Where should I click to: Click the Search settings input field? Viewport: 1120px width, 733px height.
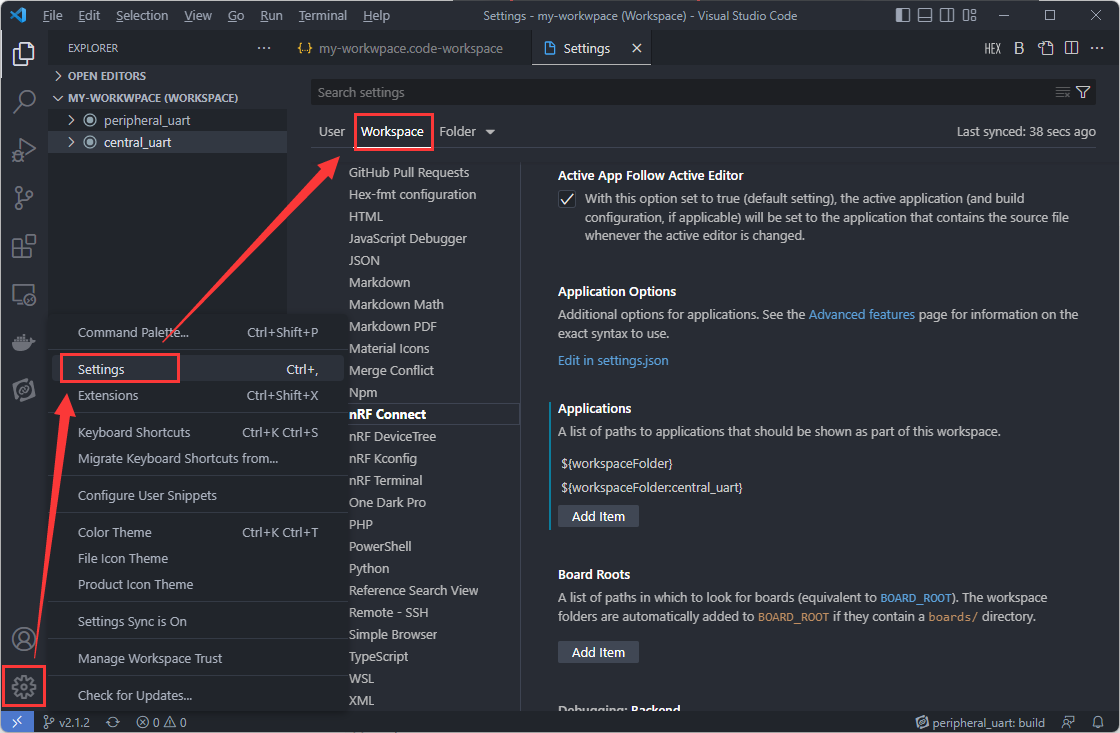[680, 92]
